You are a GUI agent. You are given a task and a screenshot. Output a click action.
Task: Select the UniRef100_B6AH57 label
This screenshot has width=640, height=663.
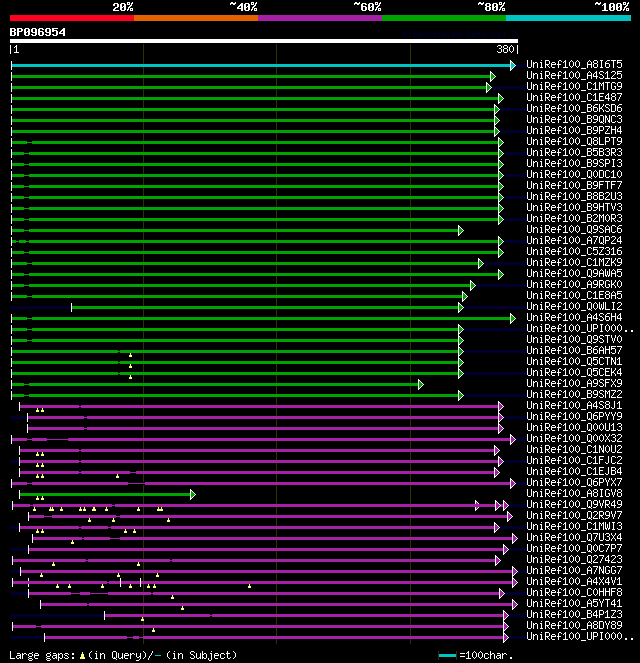tap(574, 350)
